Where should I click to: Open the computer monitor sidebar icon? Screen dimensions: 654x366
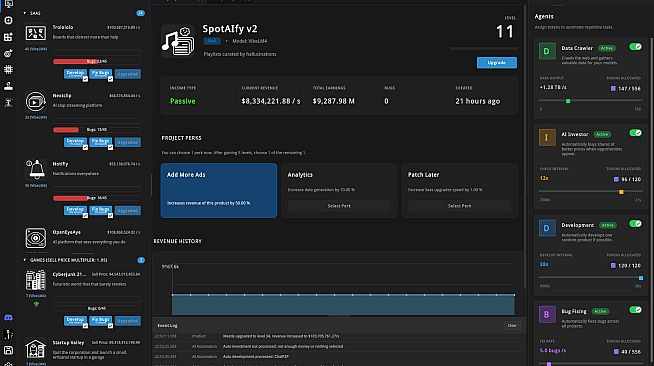coord(8,4)
